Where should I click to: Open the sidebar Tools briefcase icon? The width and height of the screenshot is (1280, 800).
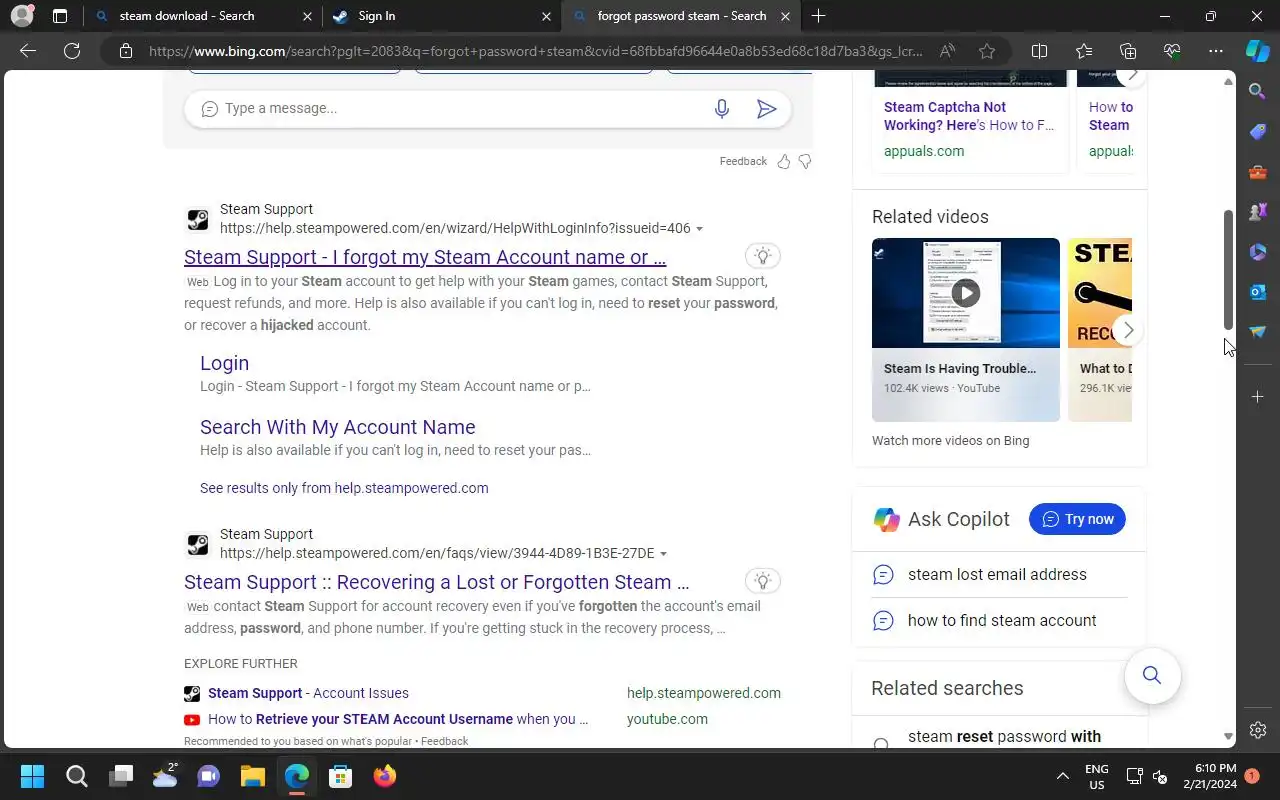click(1258, 171)
